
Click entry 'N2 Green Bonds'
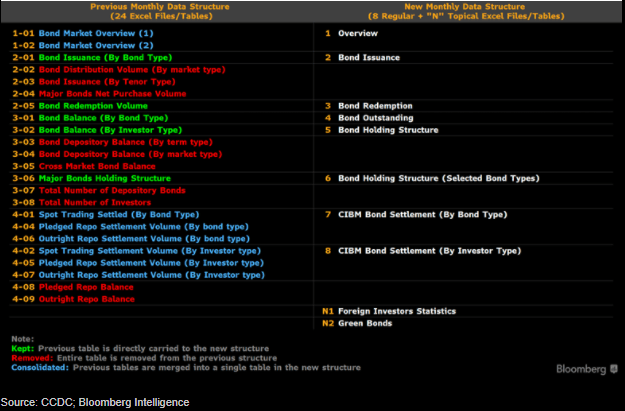pos(357,323)
